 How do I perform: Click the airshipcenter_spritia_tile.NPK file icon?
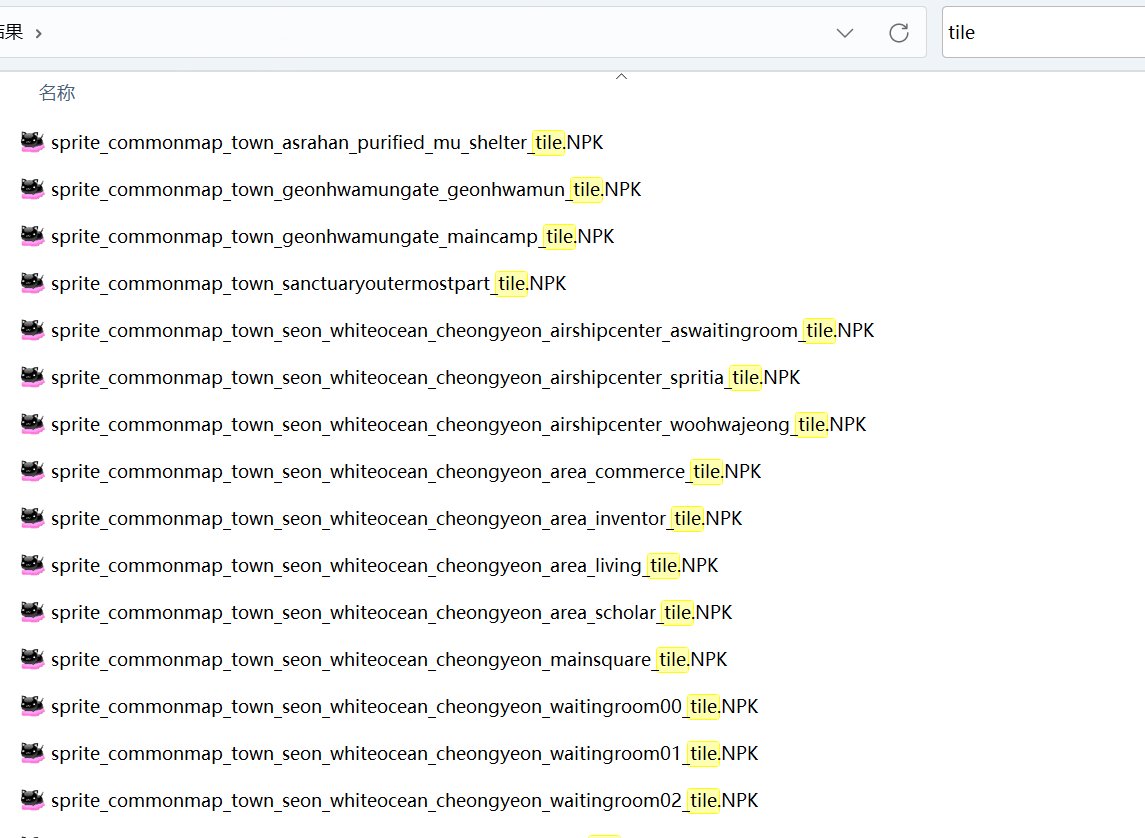pos(33,377)
